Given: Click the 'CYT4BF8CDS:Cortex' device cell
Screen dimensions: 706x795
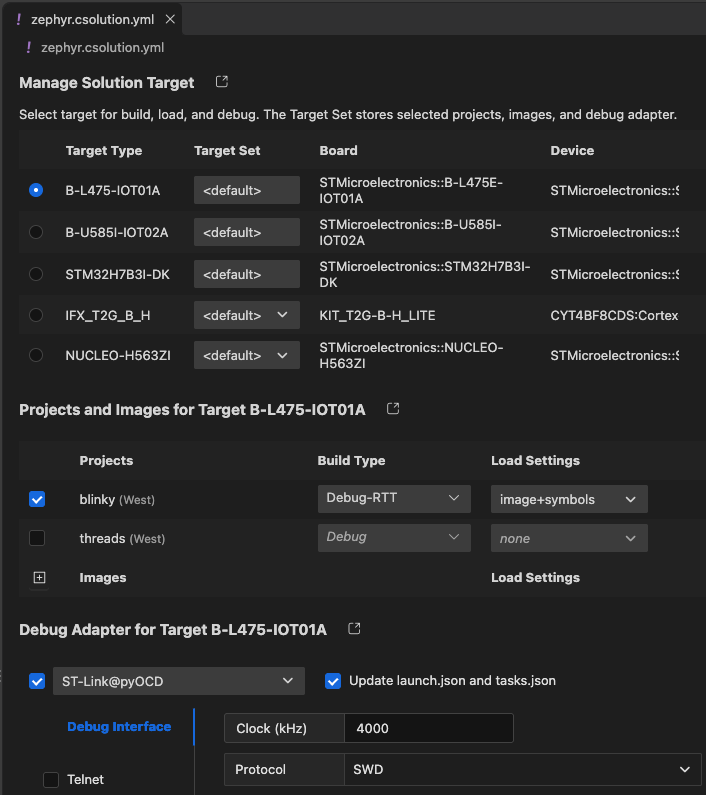Looking at the screenshot, I should 614,315.
